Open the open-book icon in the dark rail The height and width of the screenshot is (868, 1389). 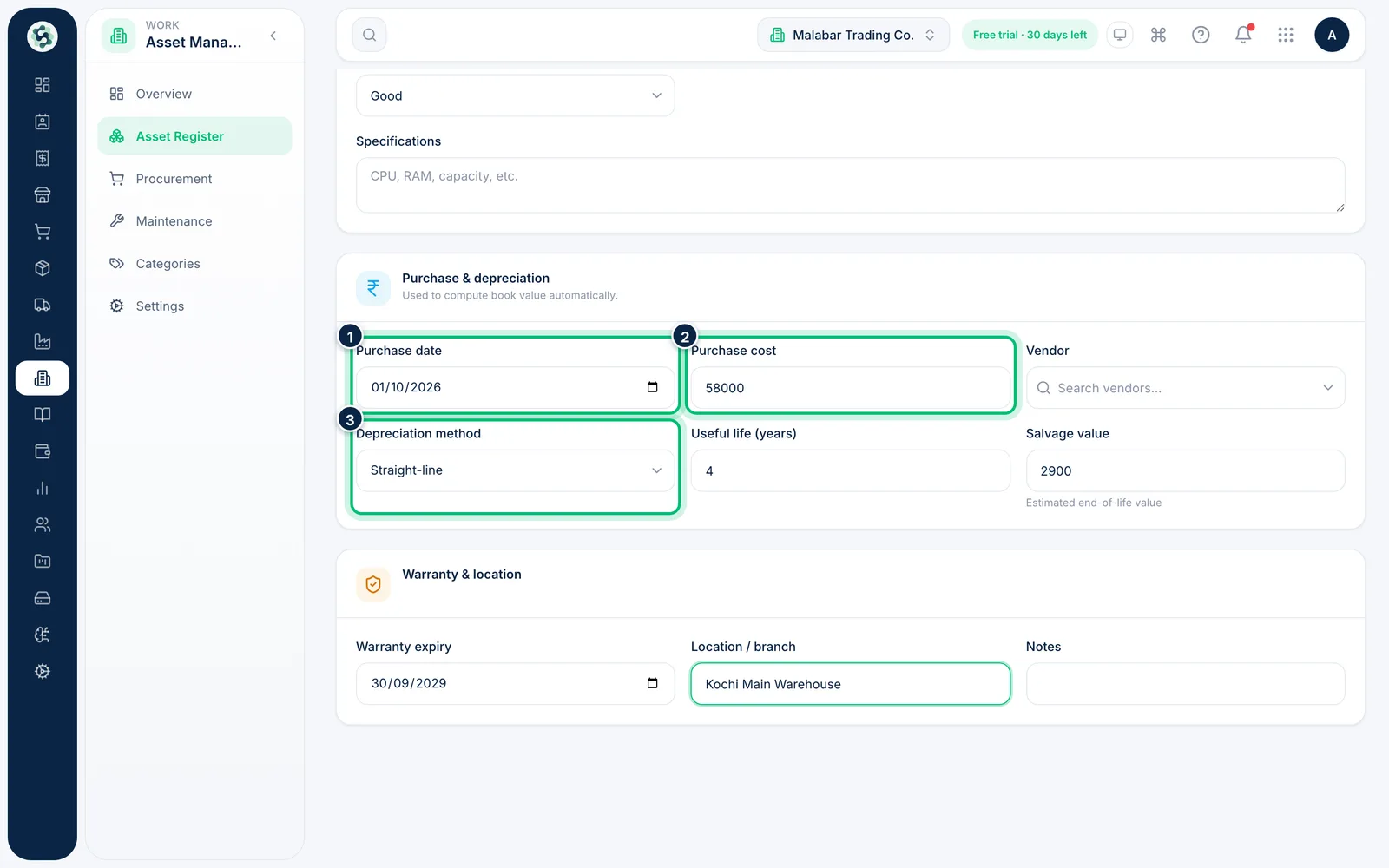tap(42, 415)
